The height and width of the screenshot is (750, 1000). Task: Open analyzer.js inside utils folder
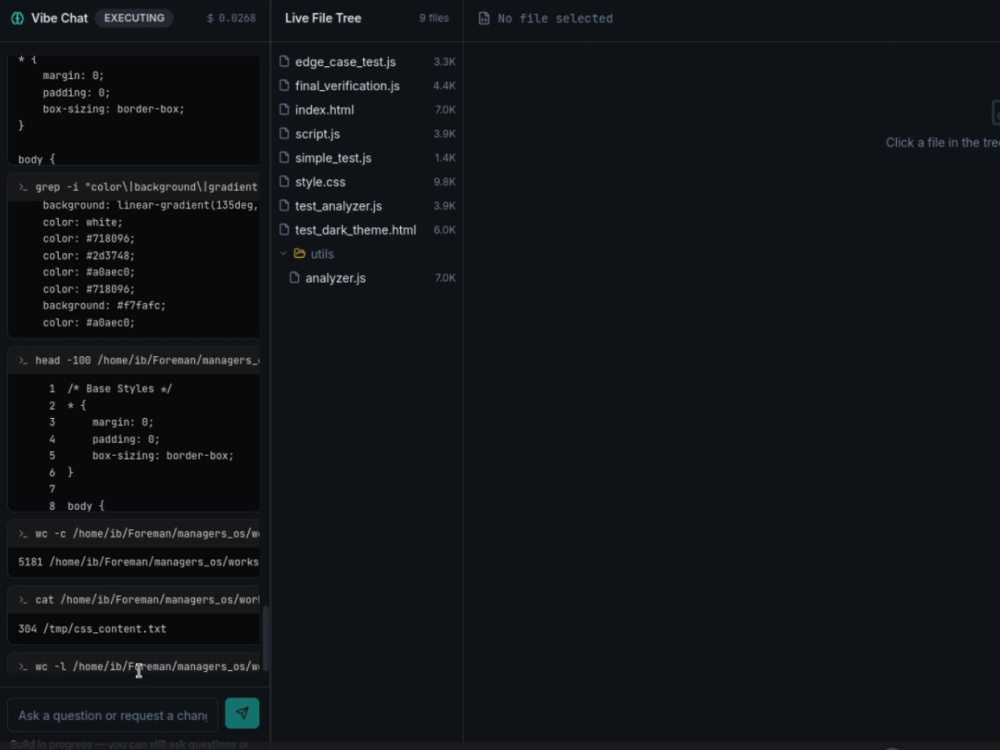335,278
